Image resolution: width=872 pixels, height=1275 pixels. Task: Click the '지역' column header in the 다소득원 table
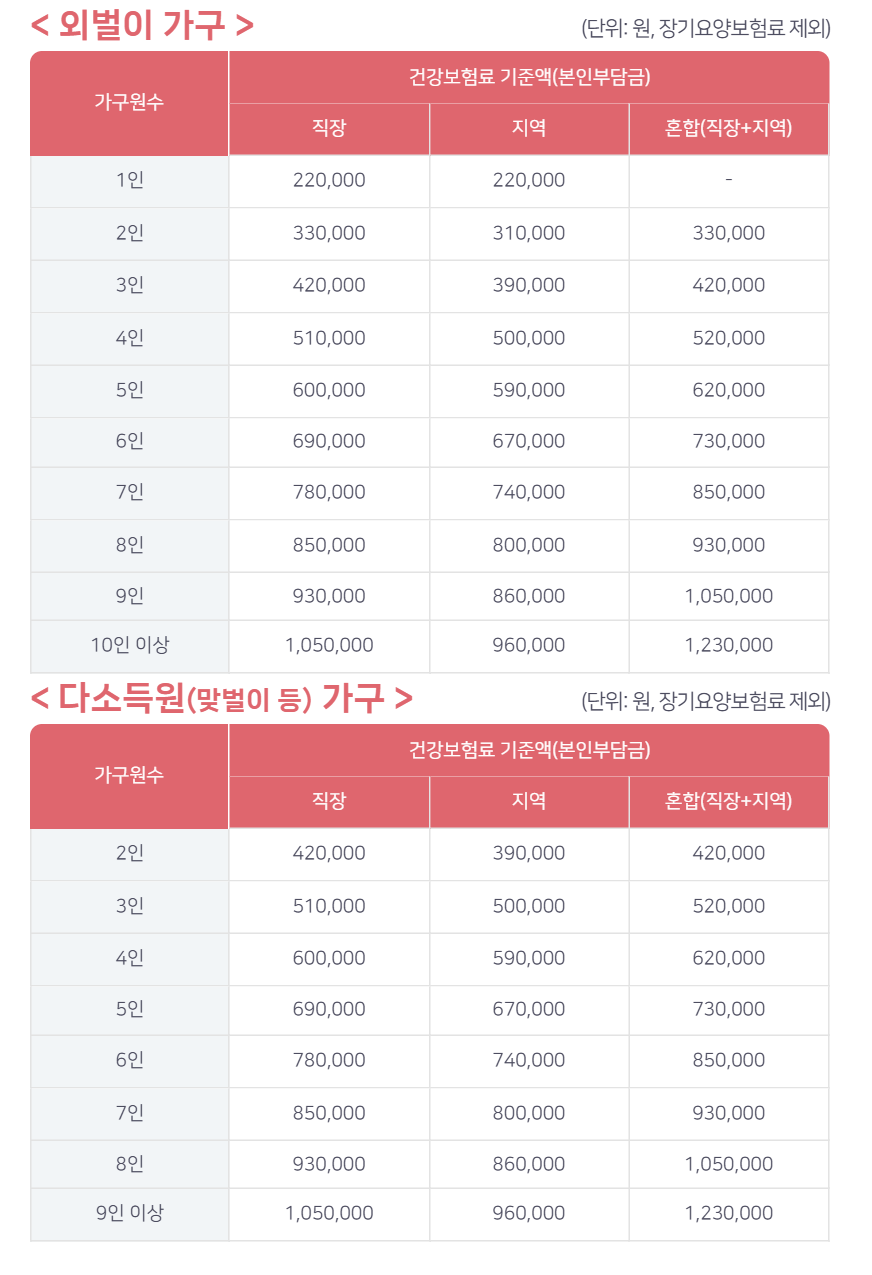[529, 802]
